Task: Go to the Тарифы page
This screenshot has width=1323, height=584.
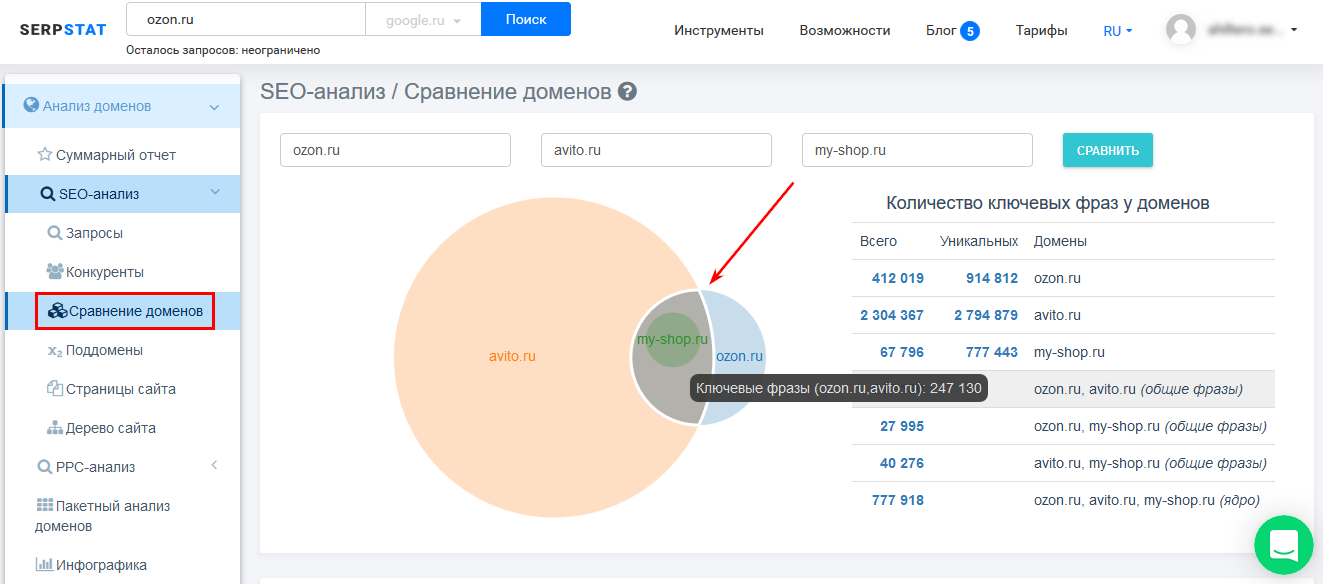Action: 1041,31
